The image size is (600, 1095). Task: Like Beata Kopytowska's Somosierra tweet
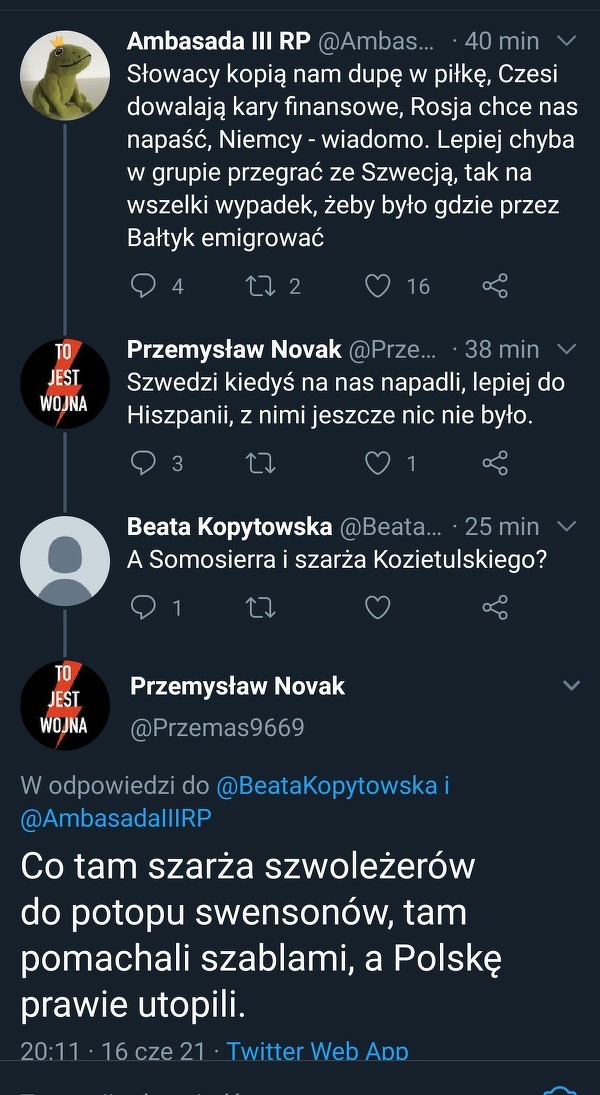coord(377,607)
